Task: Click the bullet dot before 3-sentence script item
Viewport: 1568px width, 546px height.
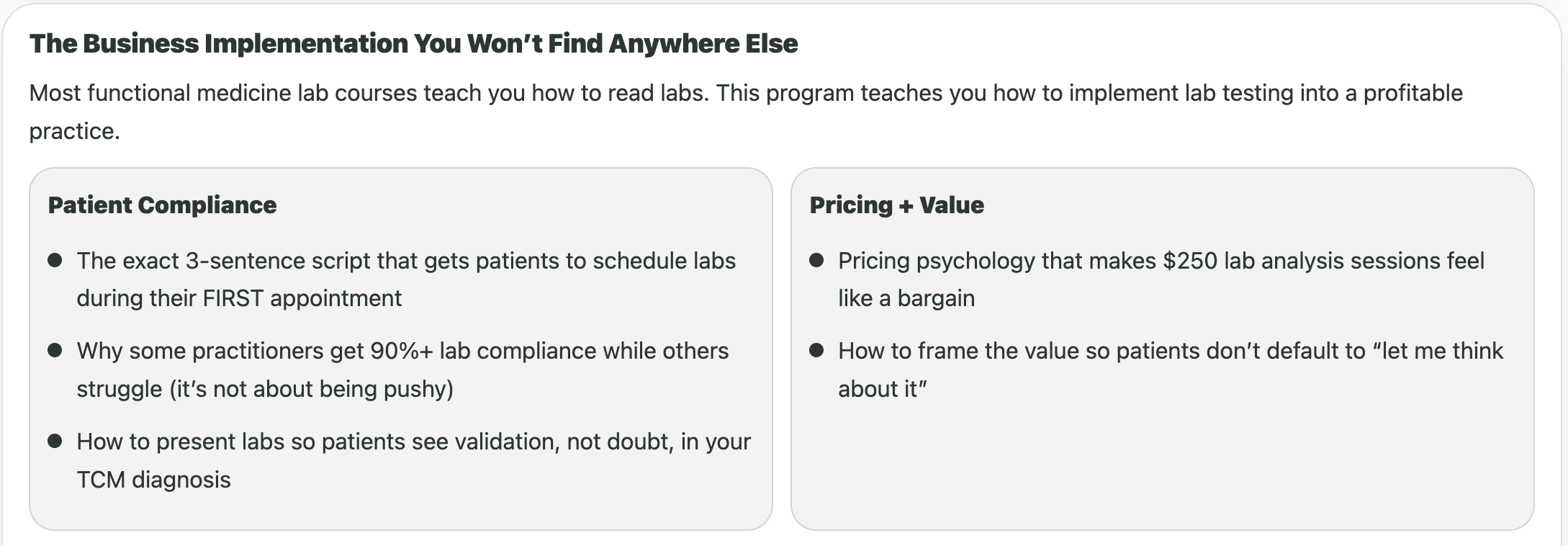Action: (x=55, y=260)
